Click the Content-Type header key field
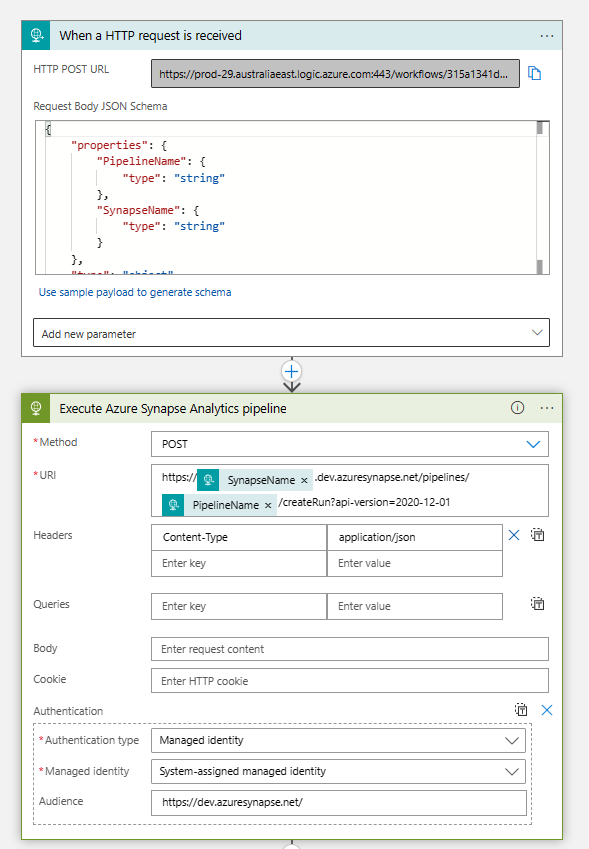The width and height of the screenshot is (589, 849). tap(239, 537)
